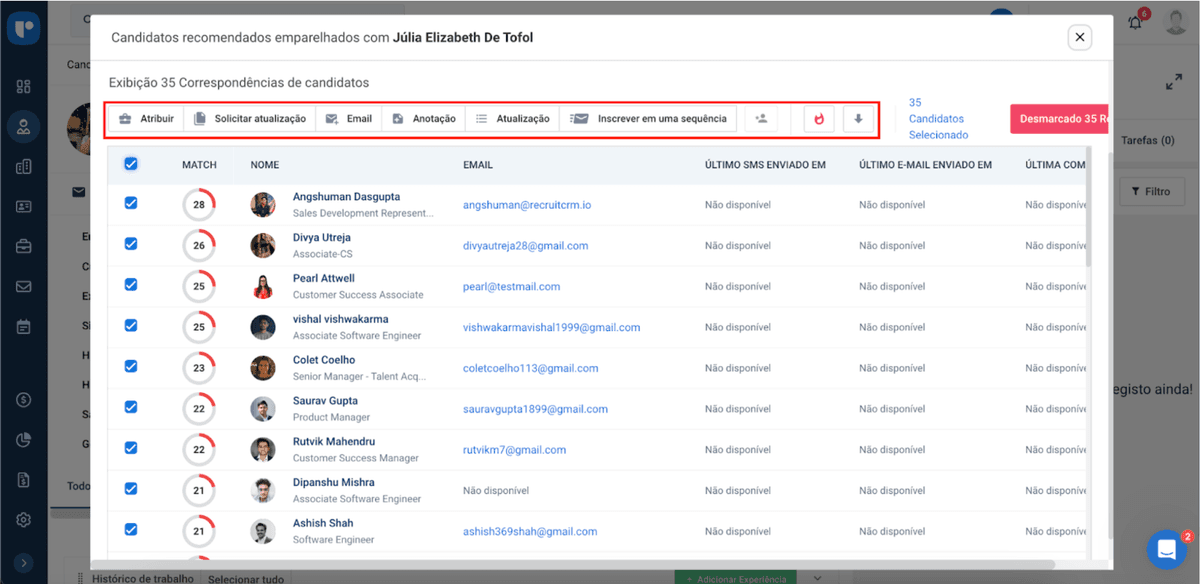
Task: Click the add-user icon in the toolbar
Action: point(761,119)
